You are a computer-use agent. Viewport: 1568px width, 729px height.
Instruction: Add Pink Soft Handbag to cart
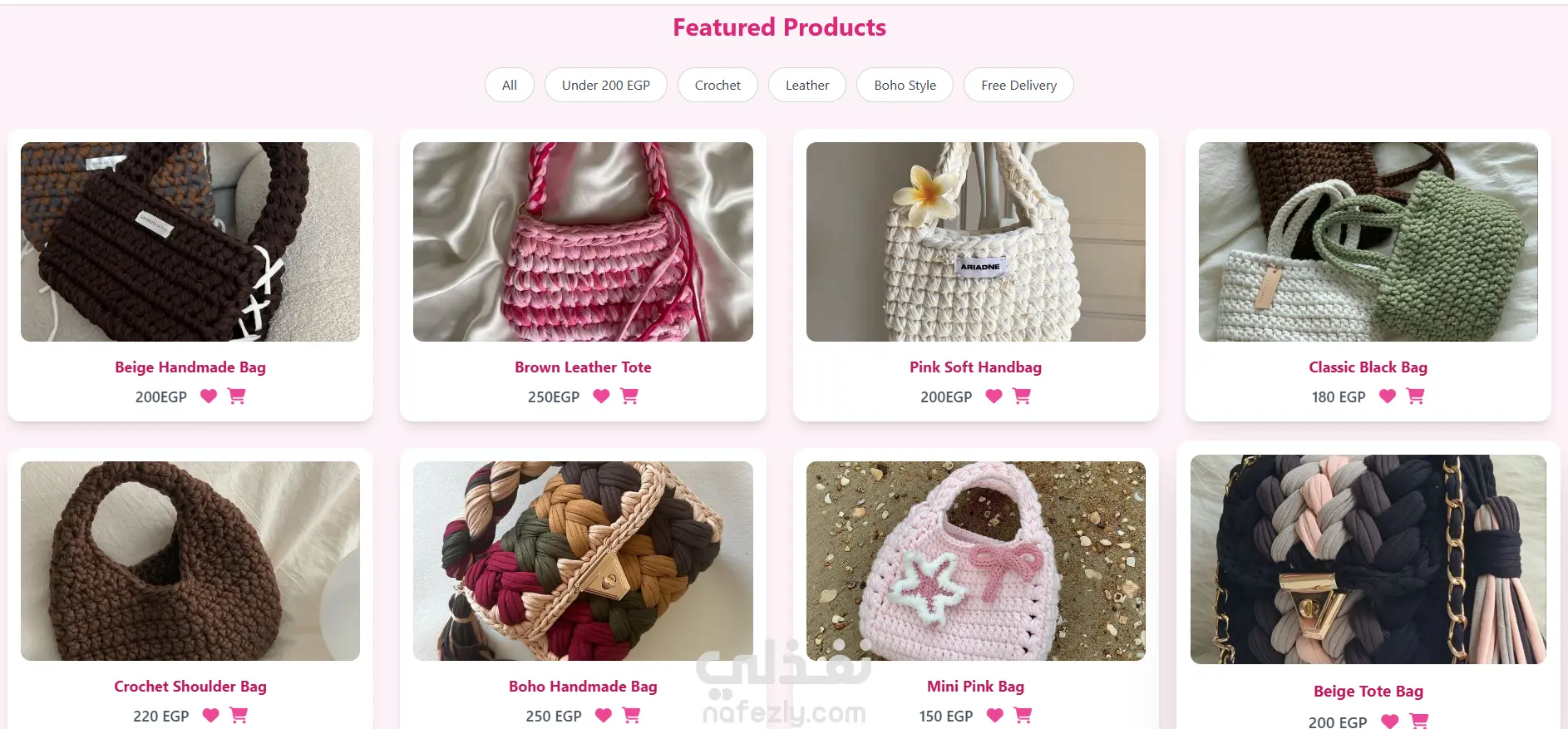(1022, 397)
